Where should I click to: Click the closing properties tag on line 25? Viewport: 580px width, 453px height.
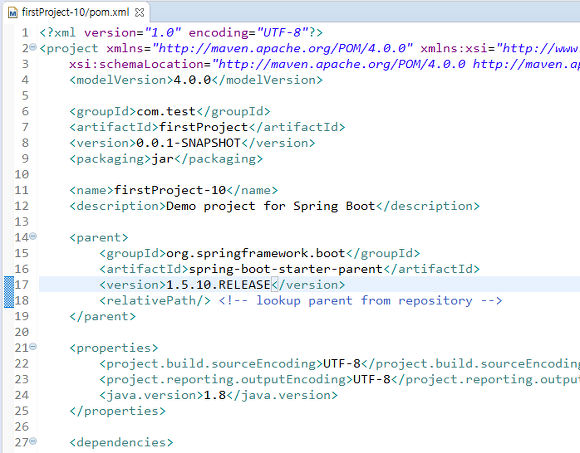click(117, 411)
